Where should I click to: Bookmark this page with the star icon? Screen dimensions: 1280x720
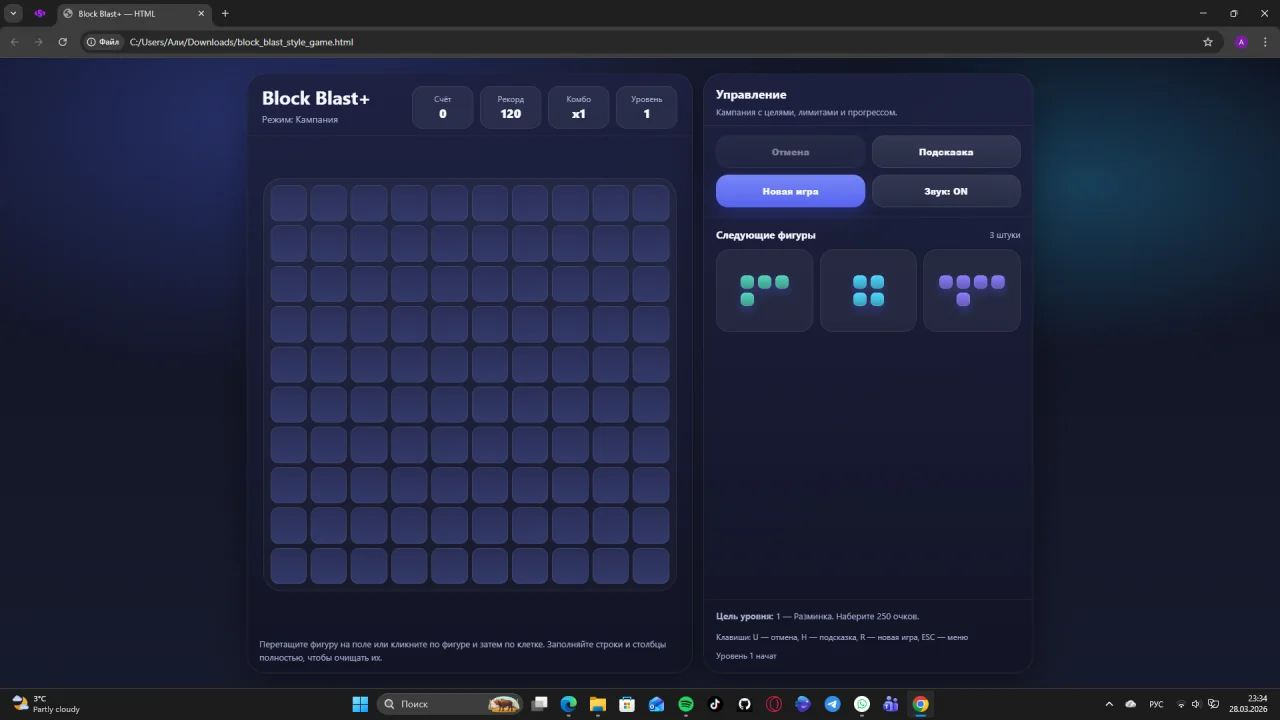[1208, 42]
